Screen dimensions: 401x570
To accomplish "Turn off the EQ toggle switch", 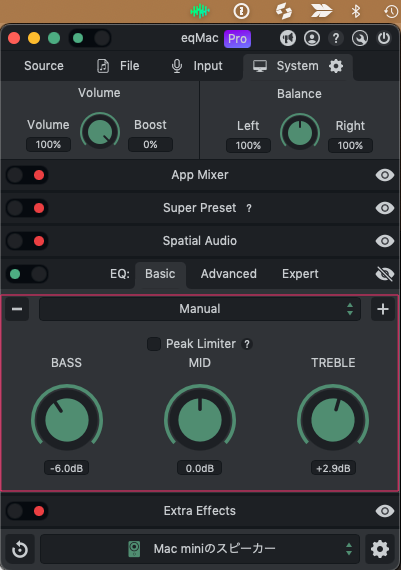I will click(27, 274).
